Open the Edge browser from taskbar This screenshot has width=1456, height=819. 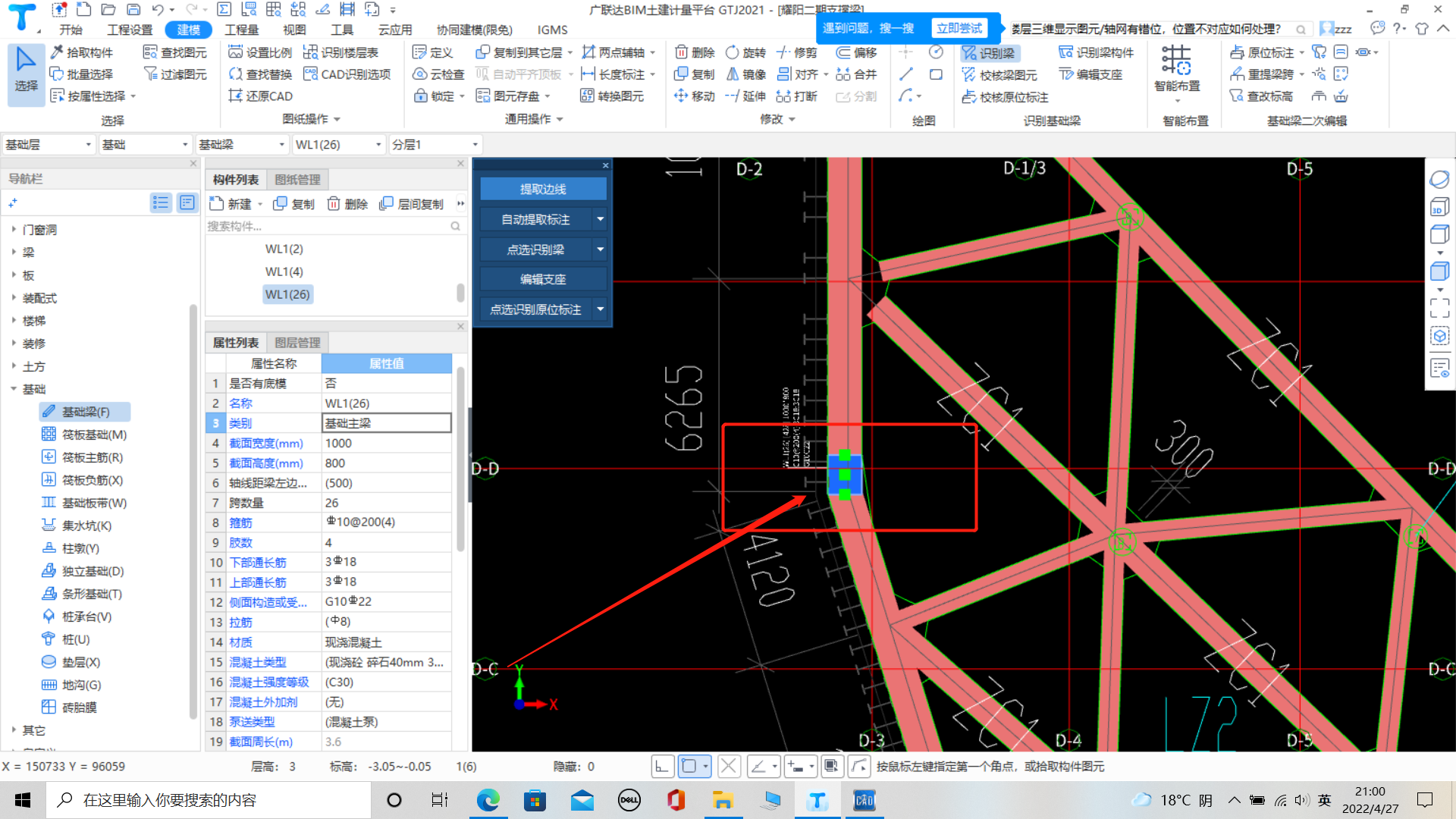pyautogui.click(x=488, y=800)
